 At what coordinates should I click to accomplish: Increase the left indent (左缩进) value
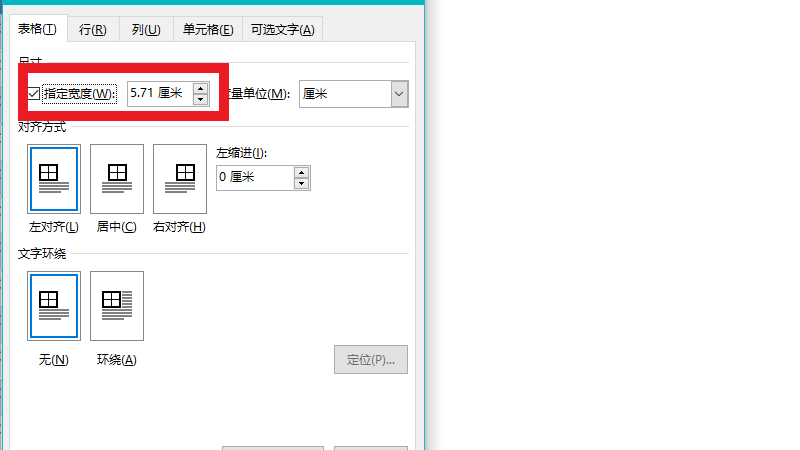(302, 172)
